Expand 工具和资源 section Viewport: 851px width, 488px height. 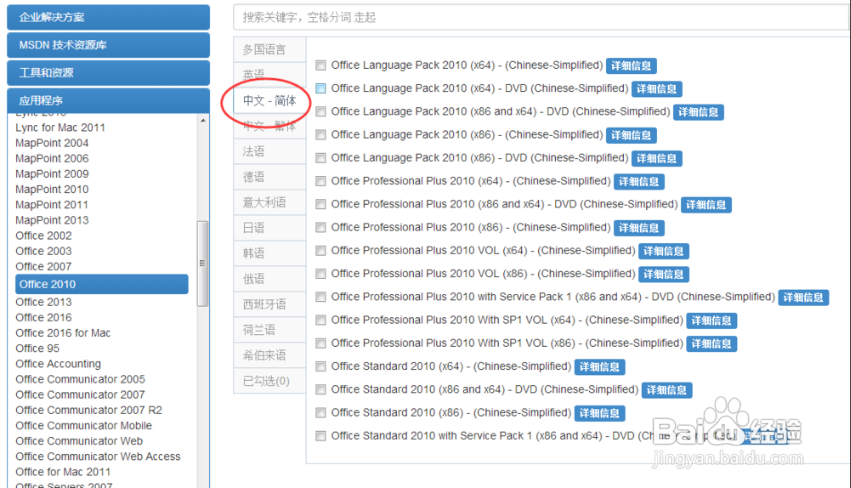108,73
